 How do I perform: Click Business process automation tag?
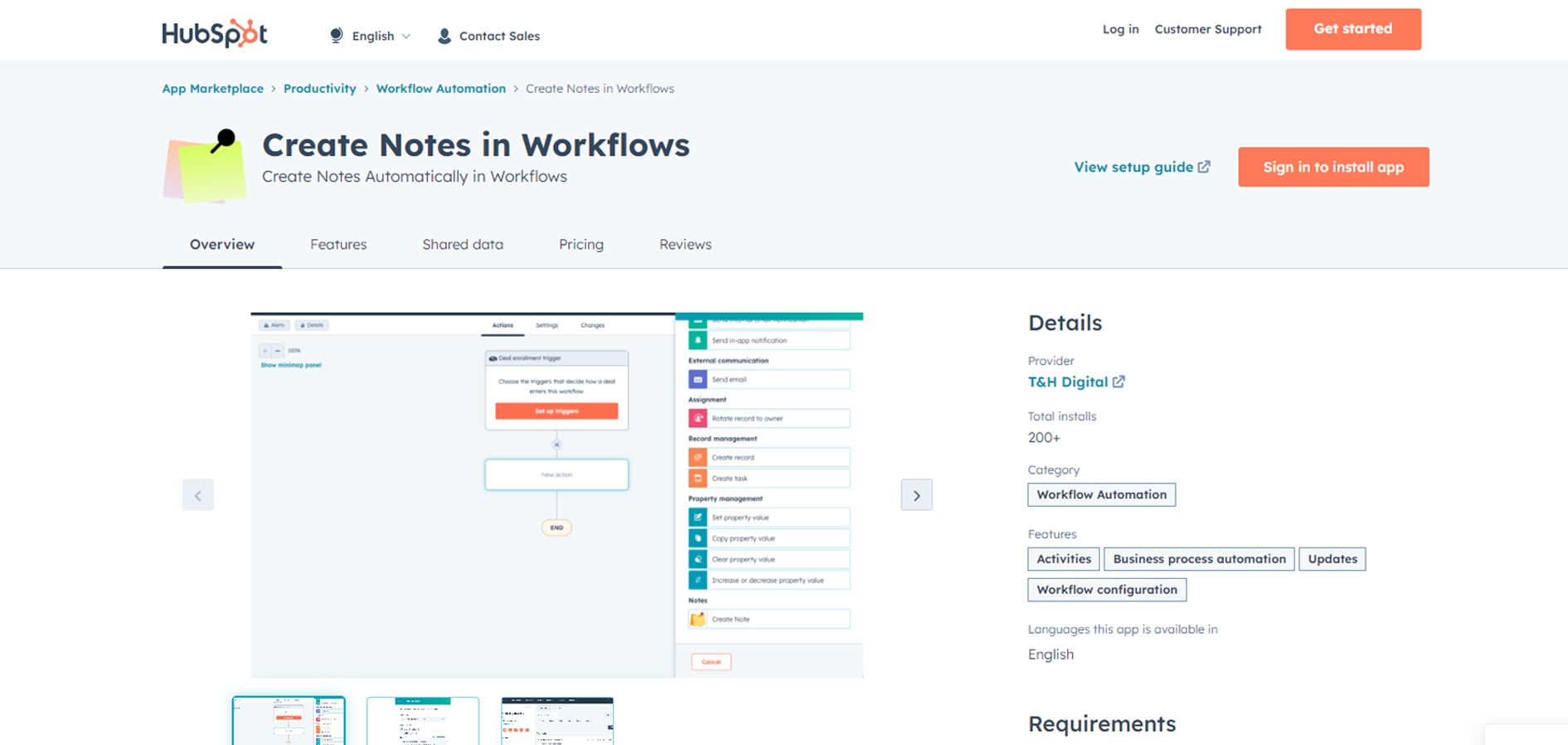pyautogui.click(x=1199, y=559)
